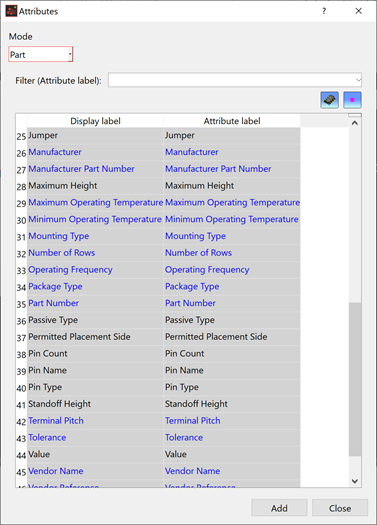
Task: Click the Attributes app icon in title bar
Action: pyautogui.click(x=11, y=11)
